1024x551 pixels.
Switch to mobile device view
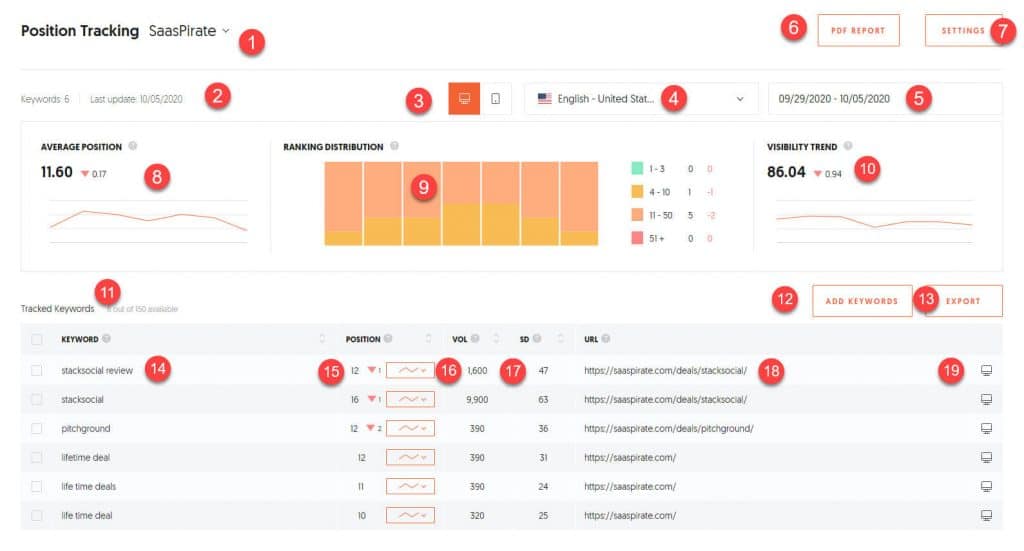pos(496,99)
